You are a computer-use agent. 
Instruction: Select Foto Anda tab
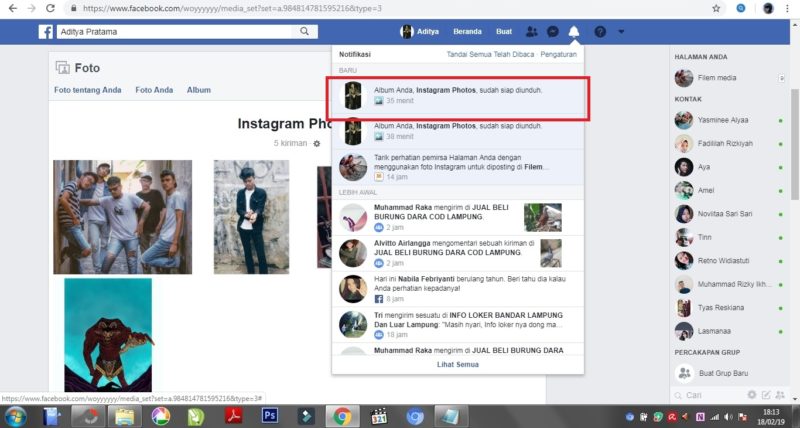pyautogui.click(x=154, y=90)
